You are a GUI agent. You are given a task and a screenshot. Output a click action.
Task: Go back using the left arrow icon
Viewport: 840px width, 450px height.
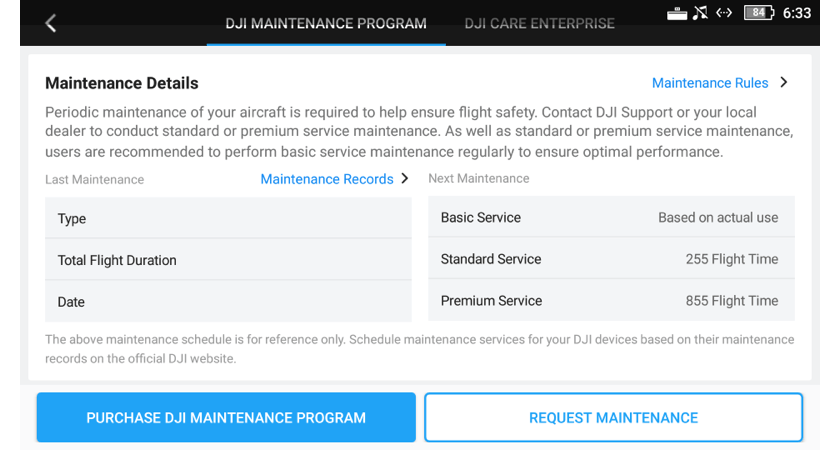click(50, 23)
